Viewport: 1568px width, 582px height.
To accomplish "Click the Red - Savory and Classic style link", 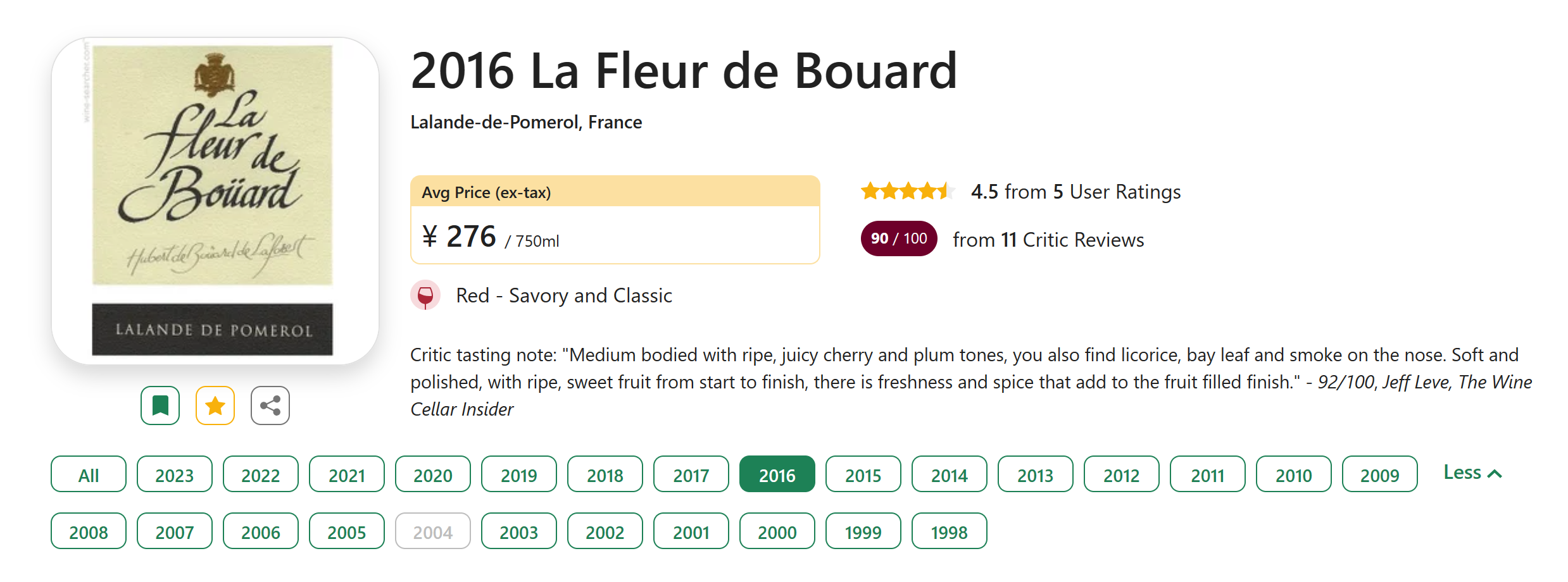I will 564,295.
